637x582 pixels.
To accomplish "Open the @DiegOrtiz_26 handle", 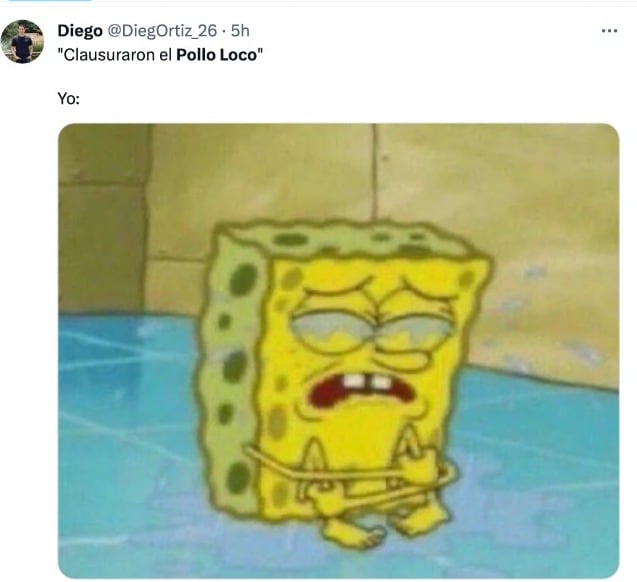I will 162,31.
